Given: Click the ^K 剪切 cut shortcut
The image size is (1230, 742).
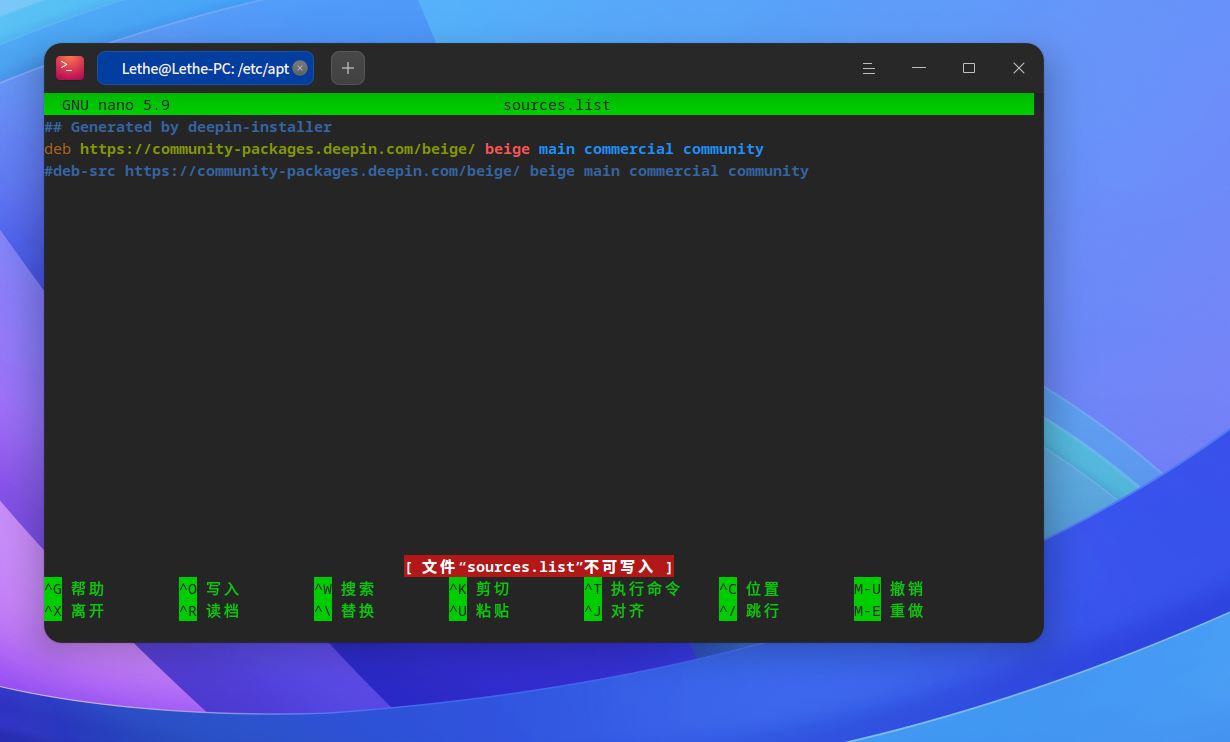Looking at the screenshot, I should tap(479, 589).
